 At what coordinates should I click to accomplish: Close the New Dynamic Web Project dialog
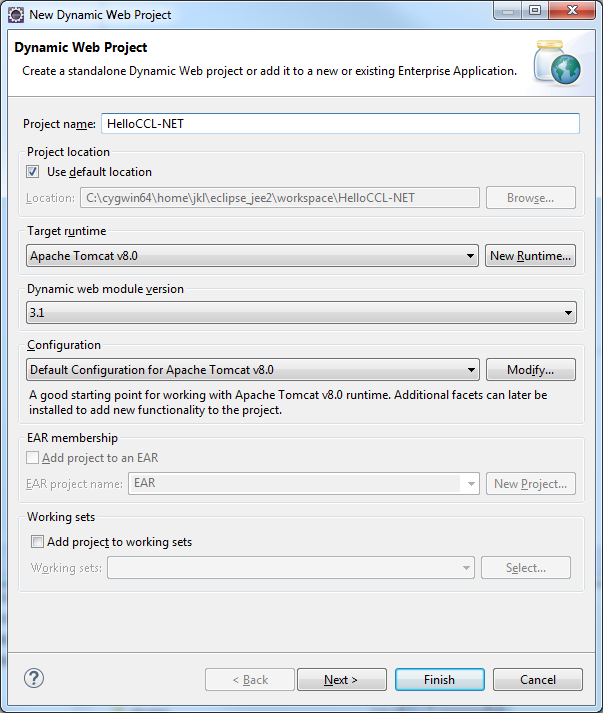pyautogui.click(x=572, y=12)
